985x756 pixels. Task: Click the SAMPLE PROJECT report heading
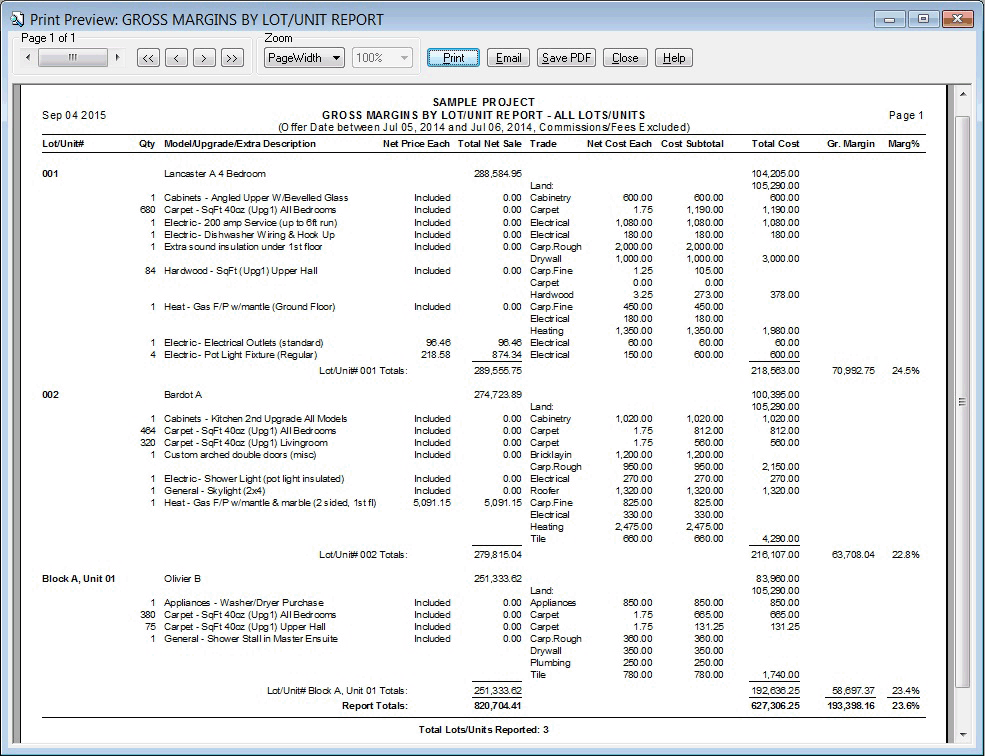point(484,102)
